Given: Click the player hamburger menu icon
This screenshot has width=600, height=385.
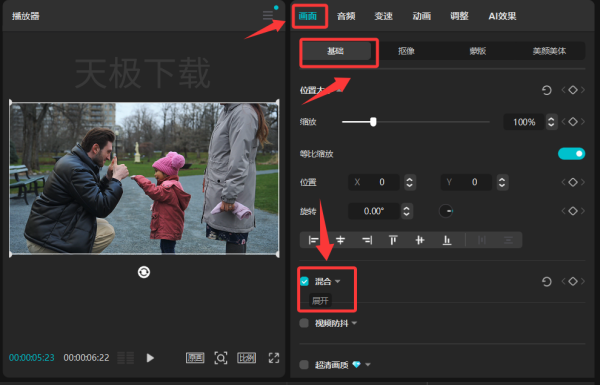Looking at the screenshot, I should [268, 16].
